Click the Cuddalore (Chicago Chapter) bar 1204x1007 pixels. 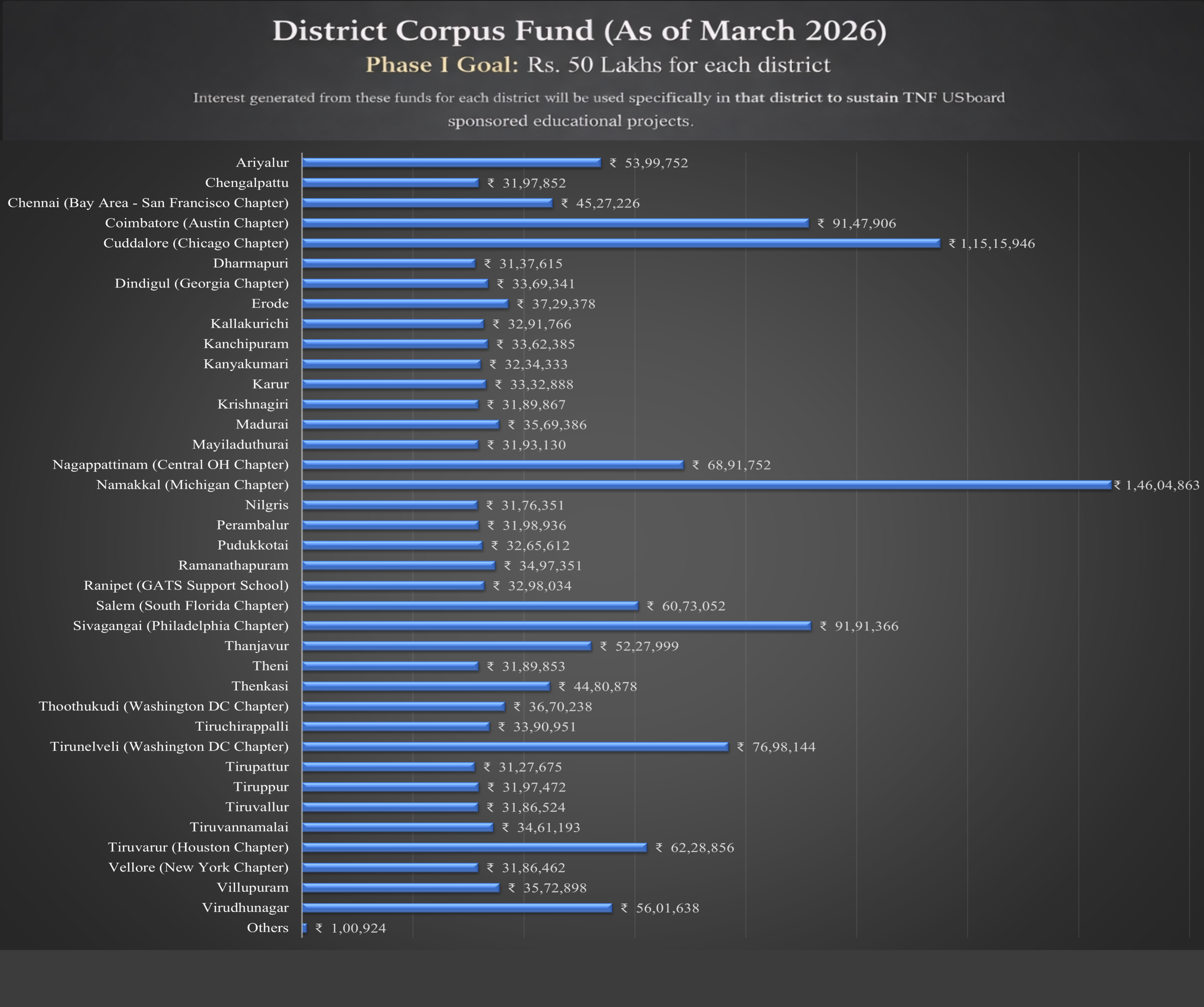pos(621,243)
